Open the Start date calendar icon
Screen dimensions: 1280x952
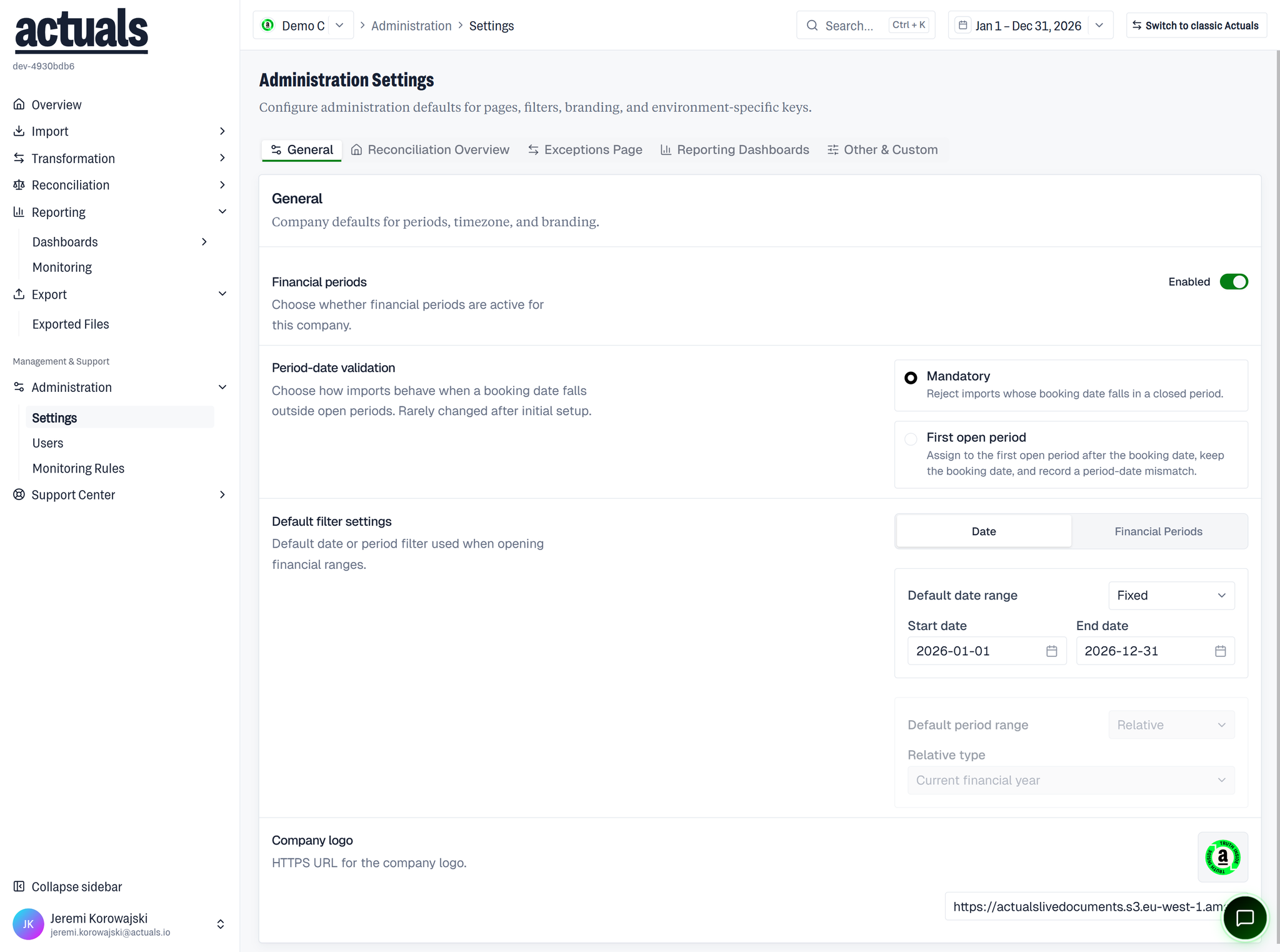coord(1052,651)
